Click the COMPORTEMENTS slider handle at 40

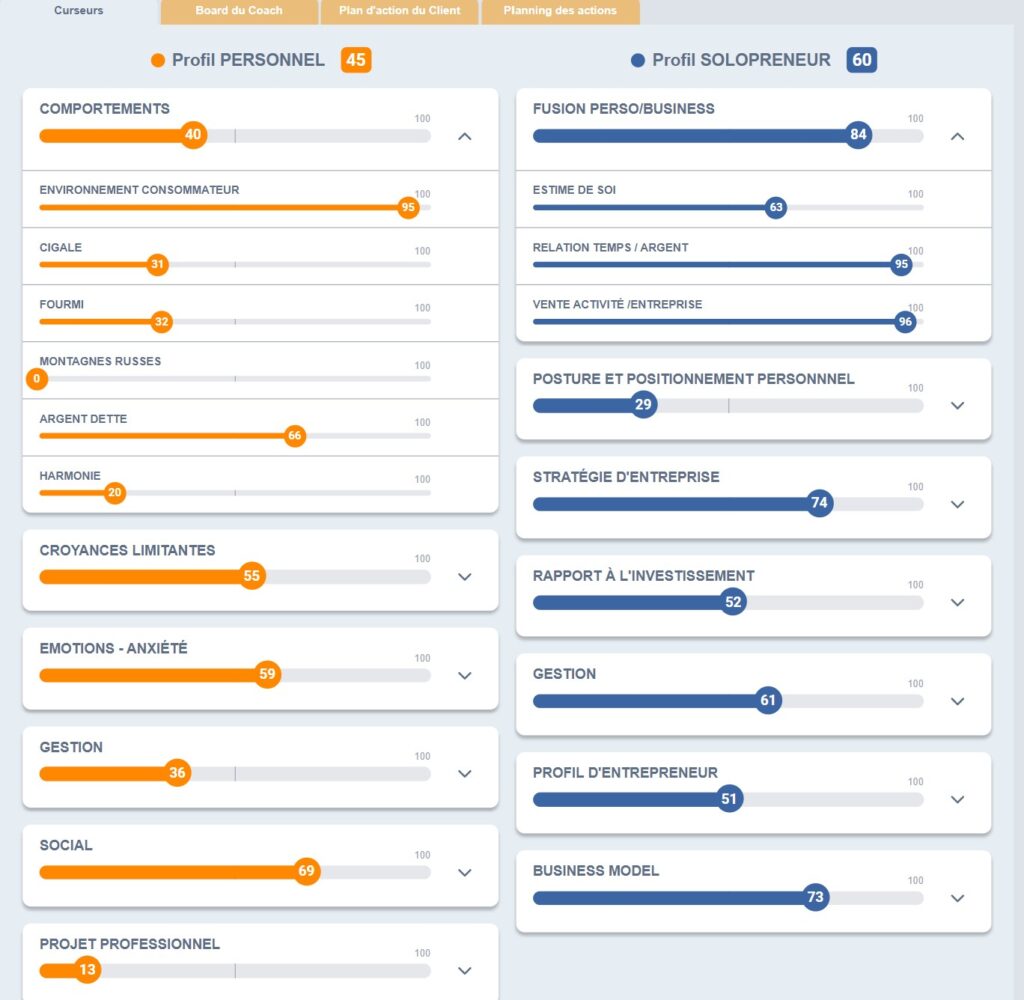(x=194, y=135)
